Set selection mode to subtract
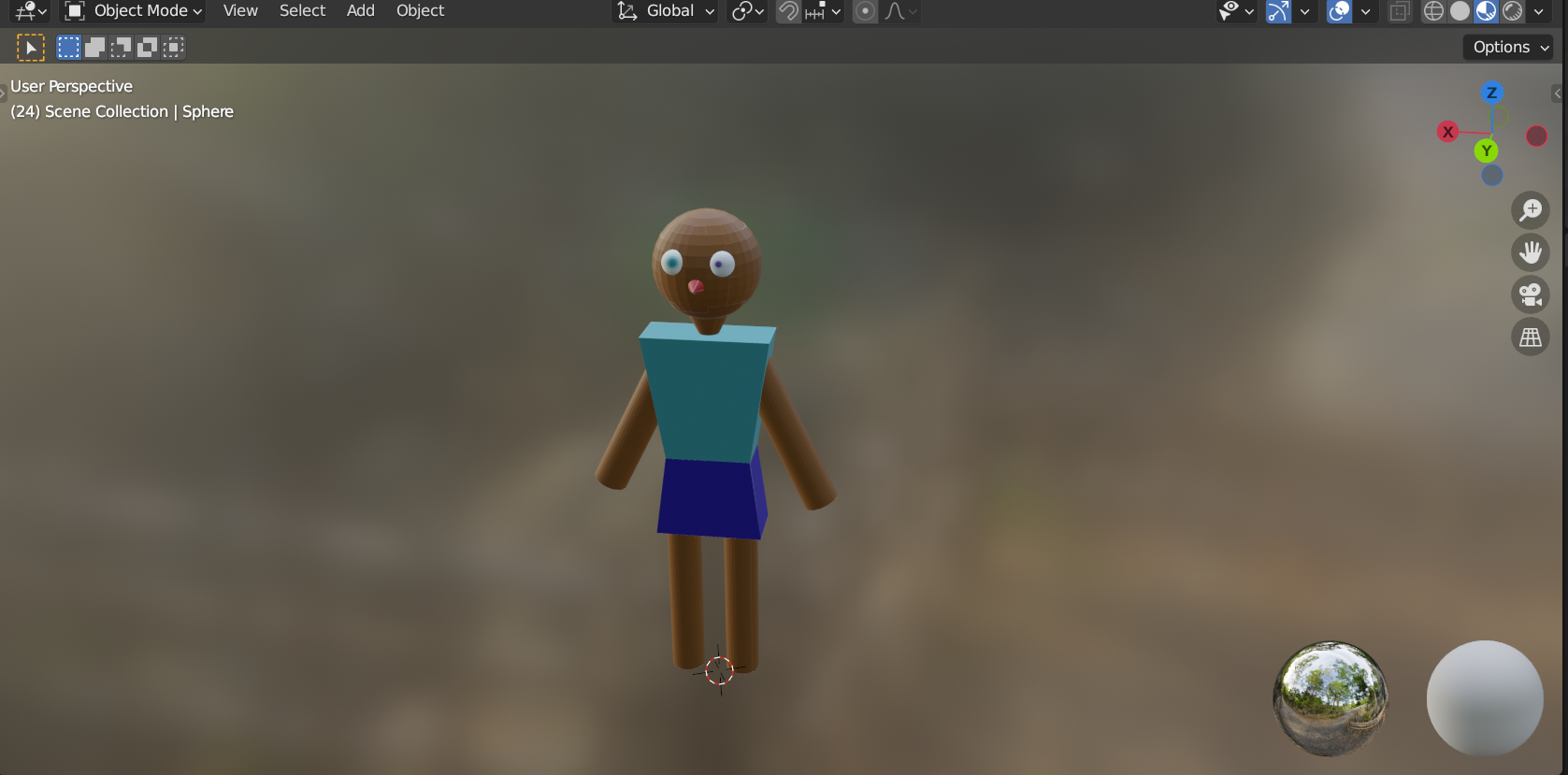The width and height of the screenshot is (1568, 775). click(x=121, y=48)
